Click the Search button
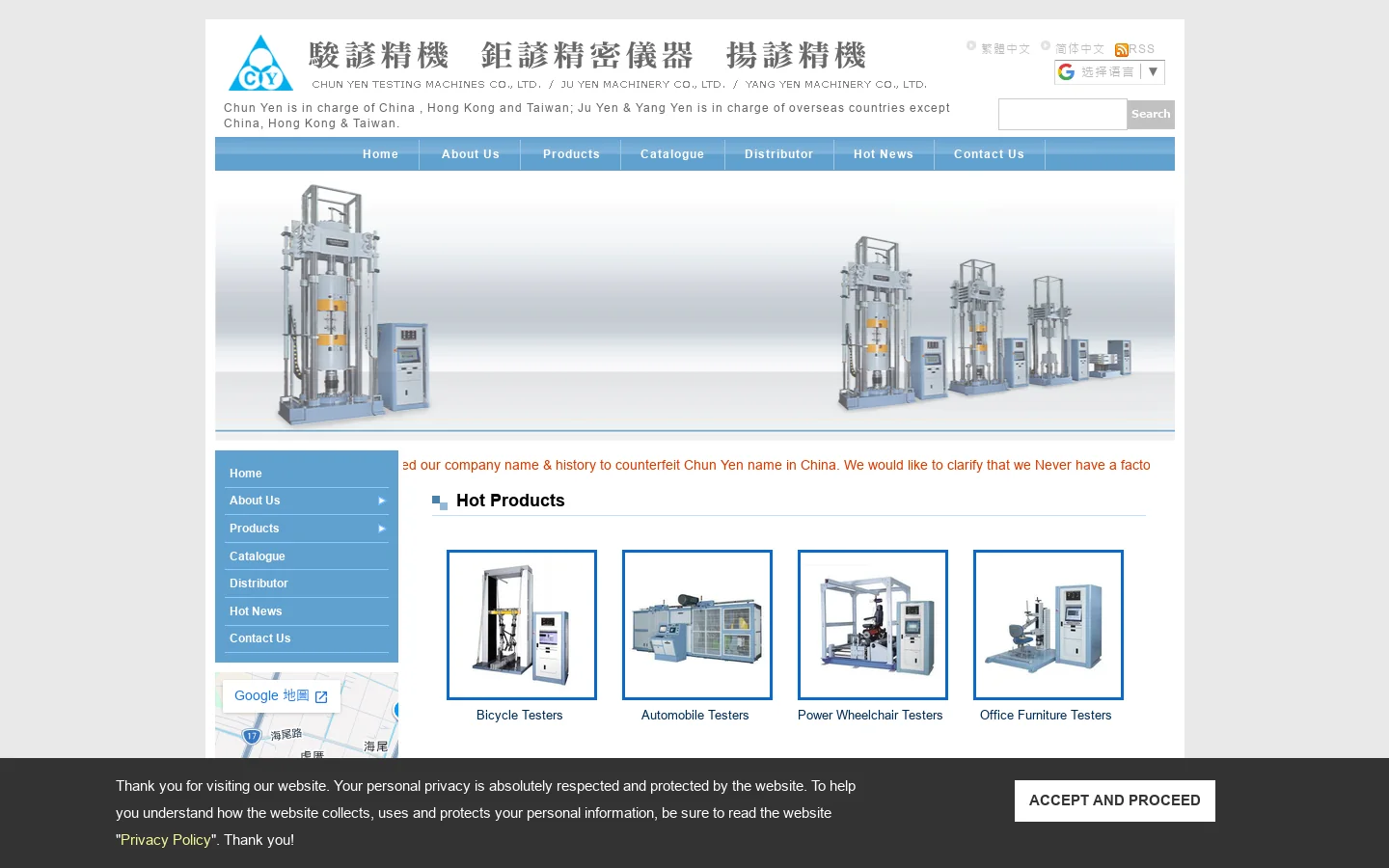The image size is (1389, 868). (1151, 115)
